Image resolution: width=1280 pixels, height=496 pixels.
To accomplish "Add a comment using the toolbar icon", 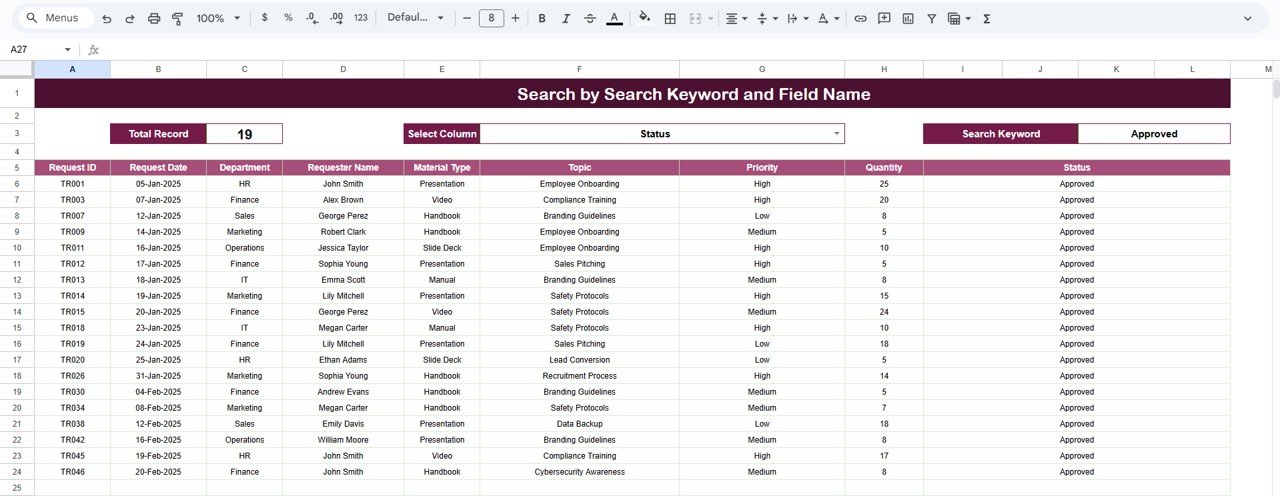I will click(884, 18).
